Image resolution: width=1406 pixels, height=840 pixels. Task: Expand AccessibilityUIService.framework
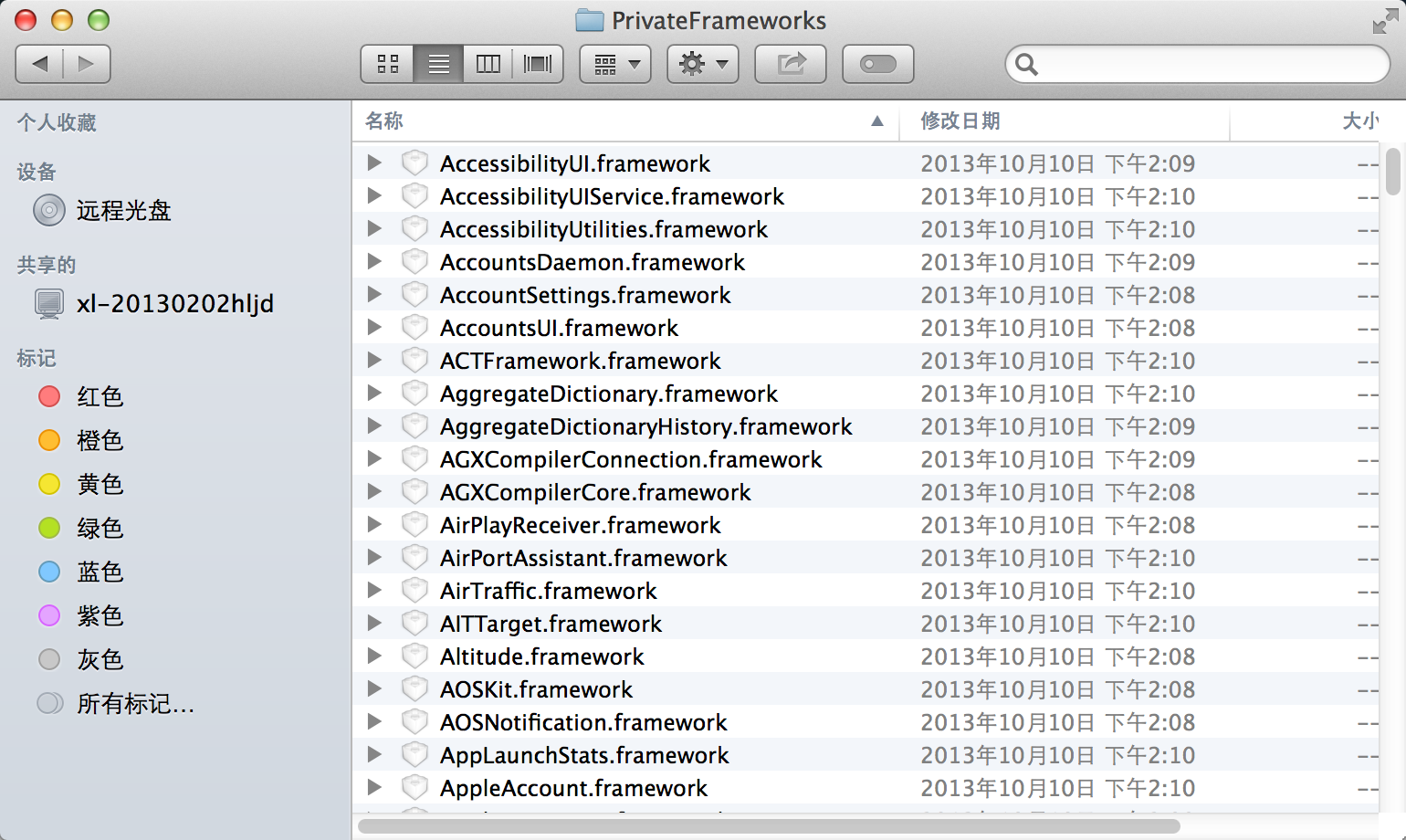[374, 195]
